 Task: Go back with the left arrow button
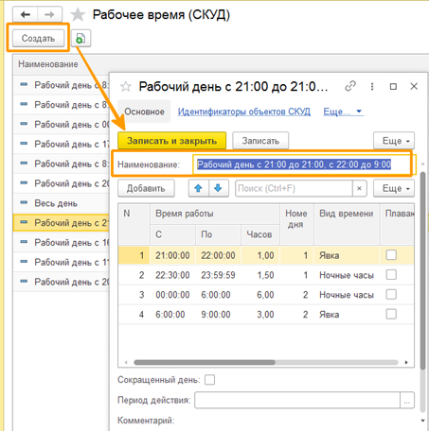(x=25, y=15)
